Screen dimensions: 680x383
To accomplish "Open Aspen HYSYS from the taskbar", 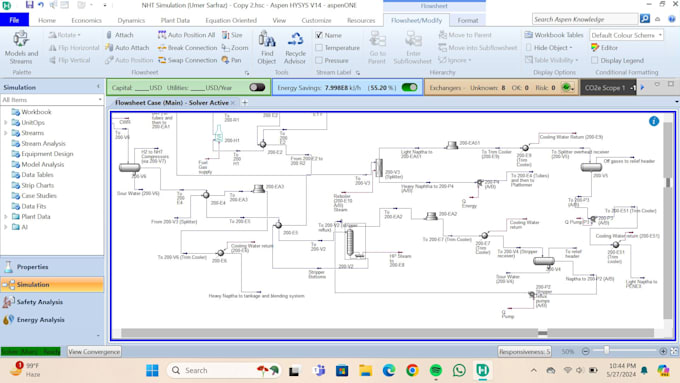I will tap(482, 370).
